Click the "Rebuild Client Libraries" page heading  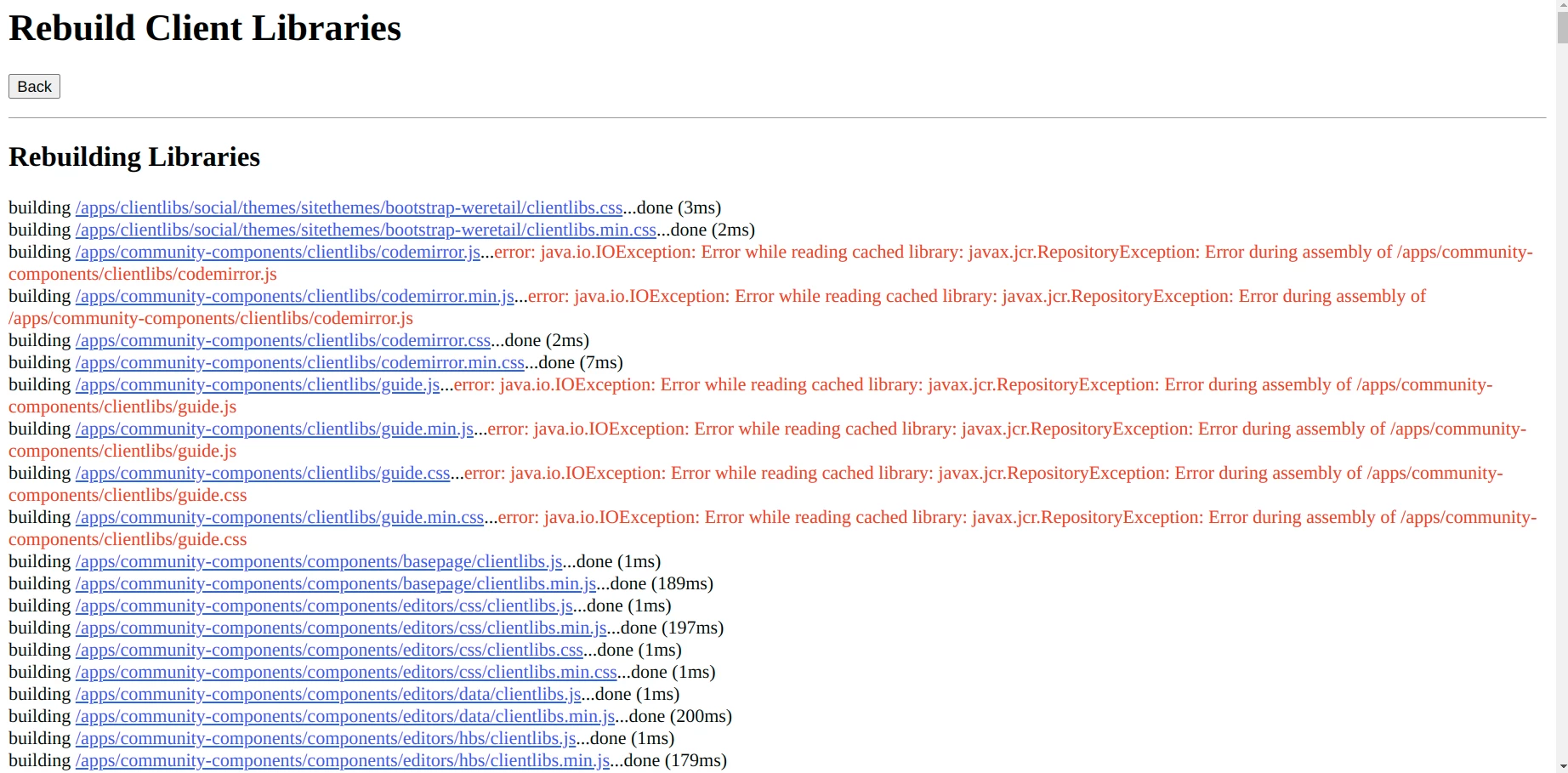205,28
